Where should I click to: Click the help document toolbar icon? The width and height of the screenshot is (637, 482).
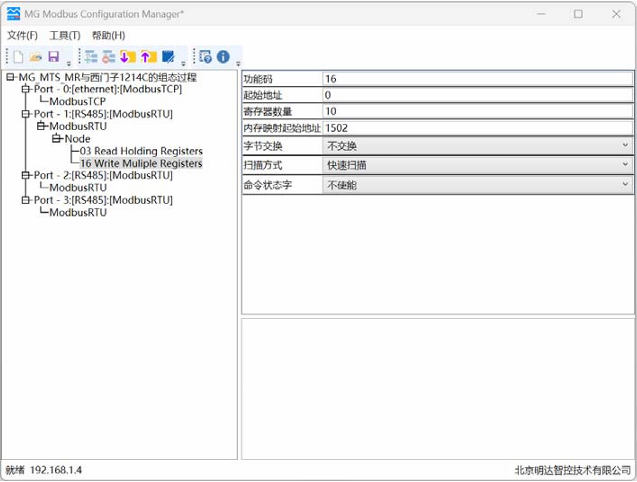205,57
